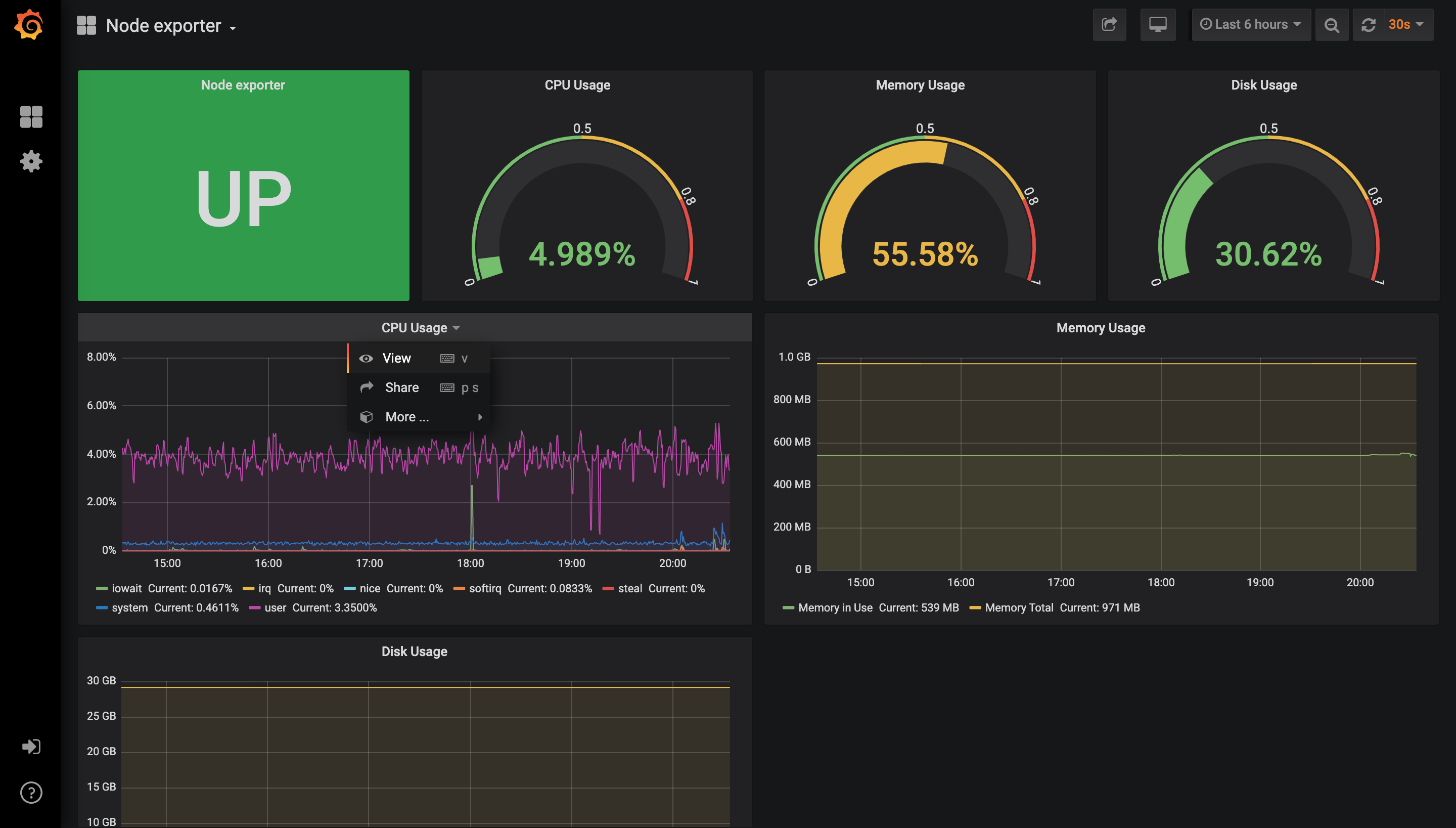Click the Share dashboard icon button

click(1109, 24)
